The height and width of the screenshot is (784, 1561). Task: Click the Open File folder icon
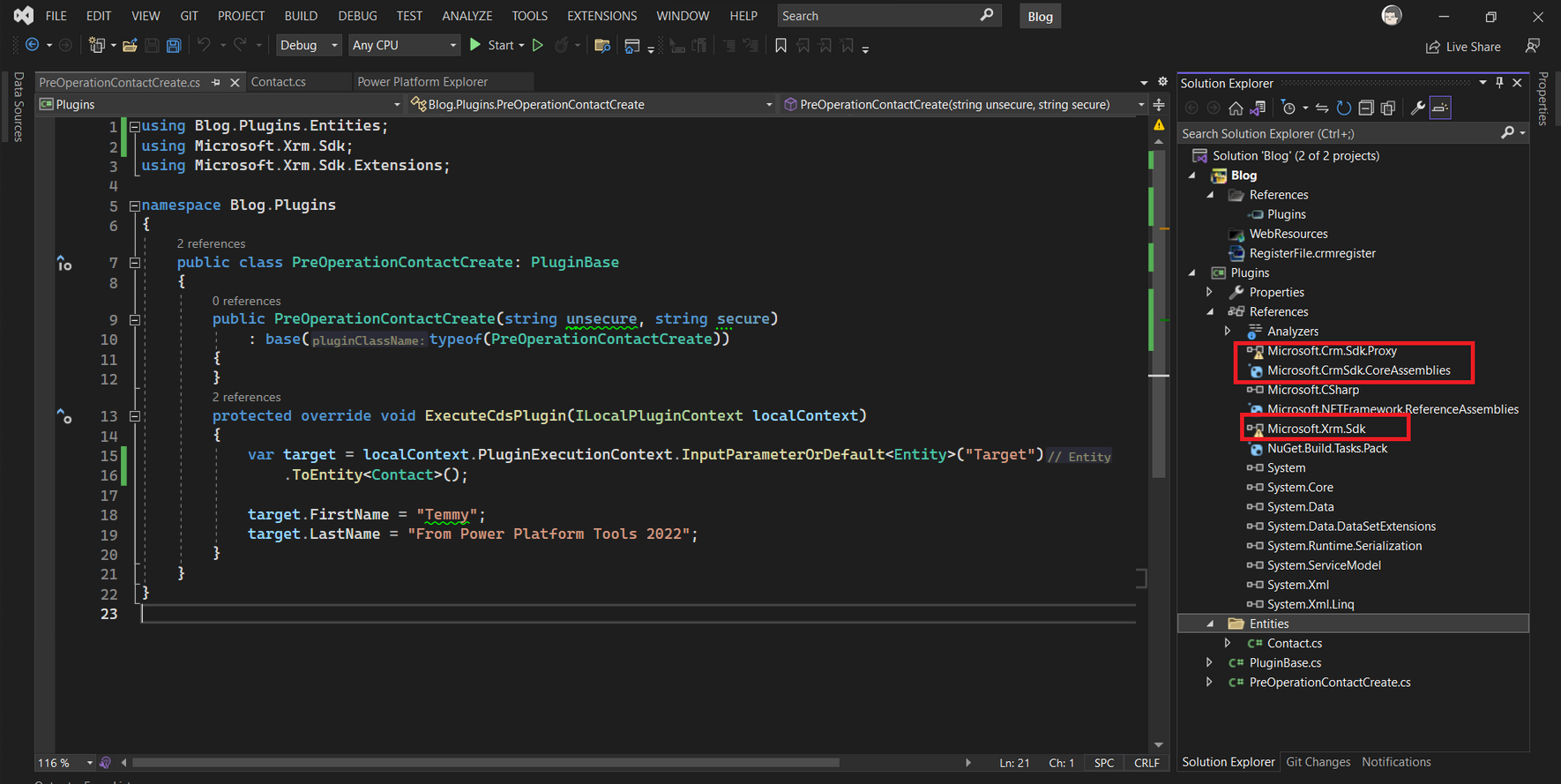[130, 45]
